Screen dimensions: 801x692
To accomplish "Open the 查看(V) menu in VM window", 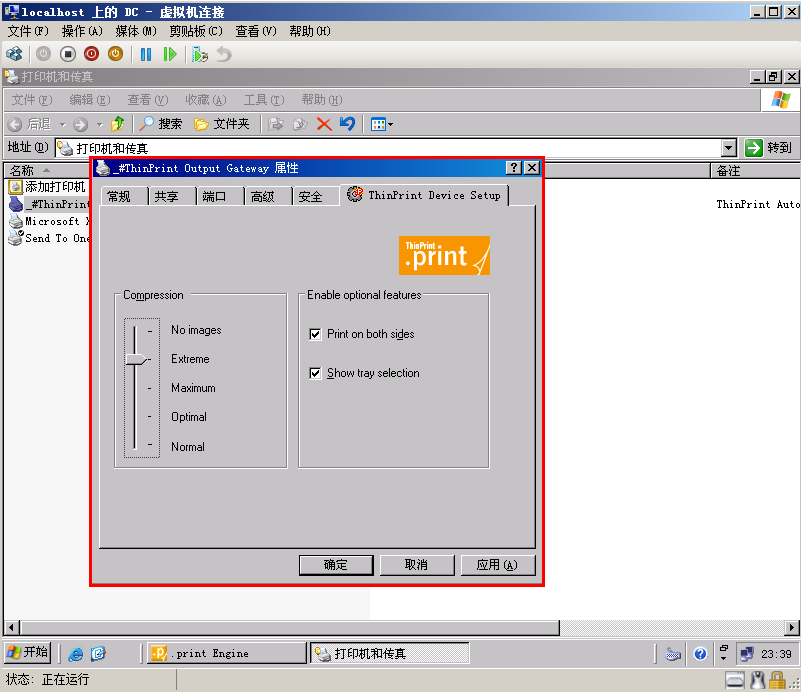I will click(256, 31).
